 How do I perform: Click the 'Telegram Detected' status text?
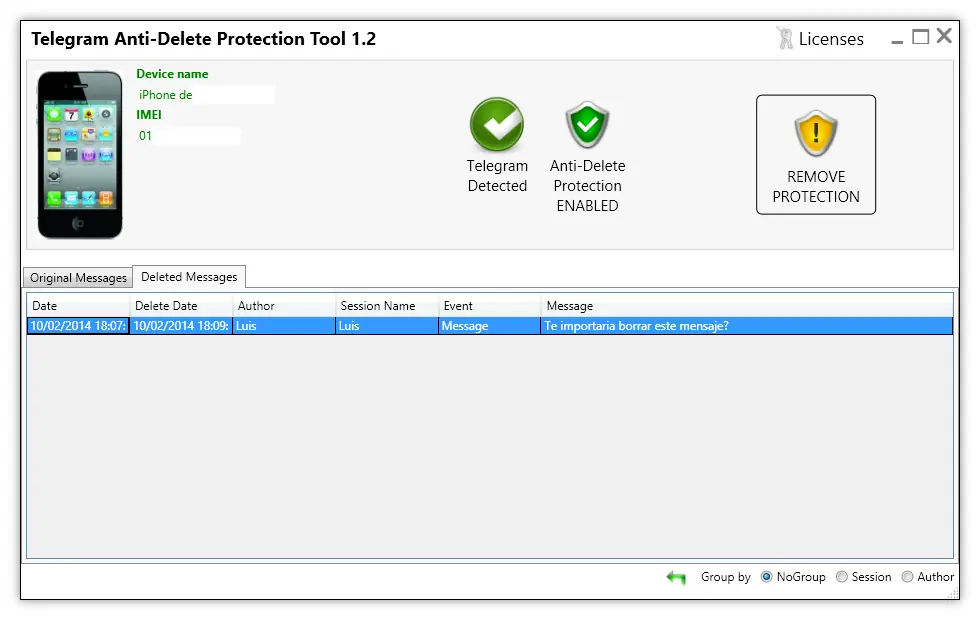tap(498, 176)
